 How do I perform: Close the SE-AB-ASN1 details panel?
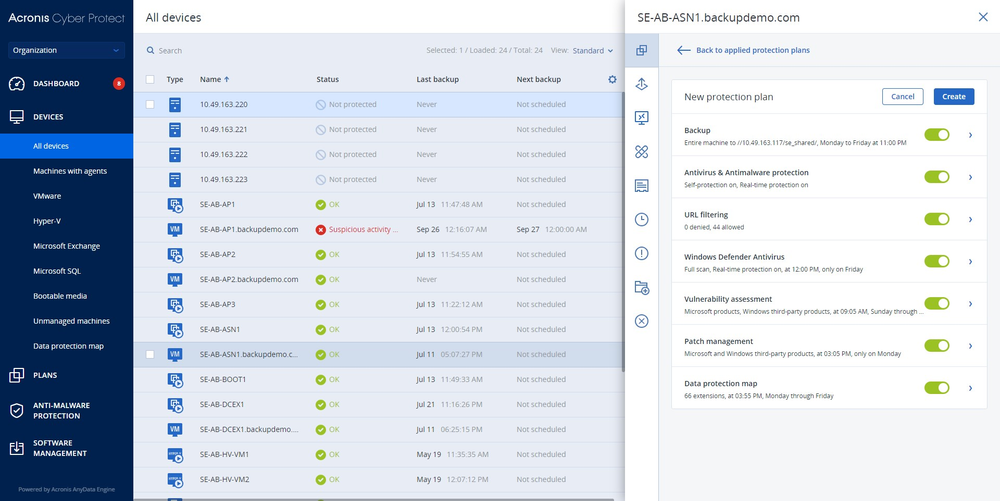(983, 17)
